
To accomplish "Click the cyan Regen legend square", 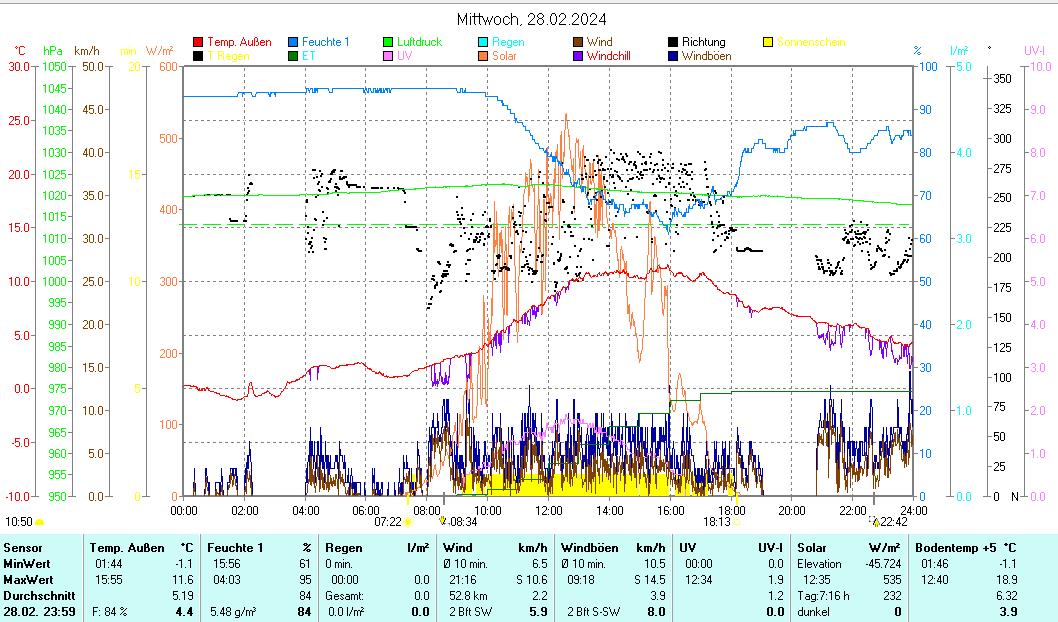I will (x=483, y=43).
